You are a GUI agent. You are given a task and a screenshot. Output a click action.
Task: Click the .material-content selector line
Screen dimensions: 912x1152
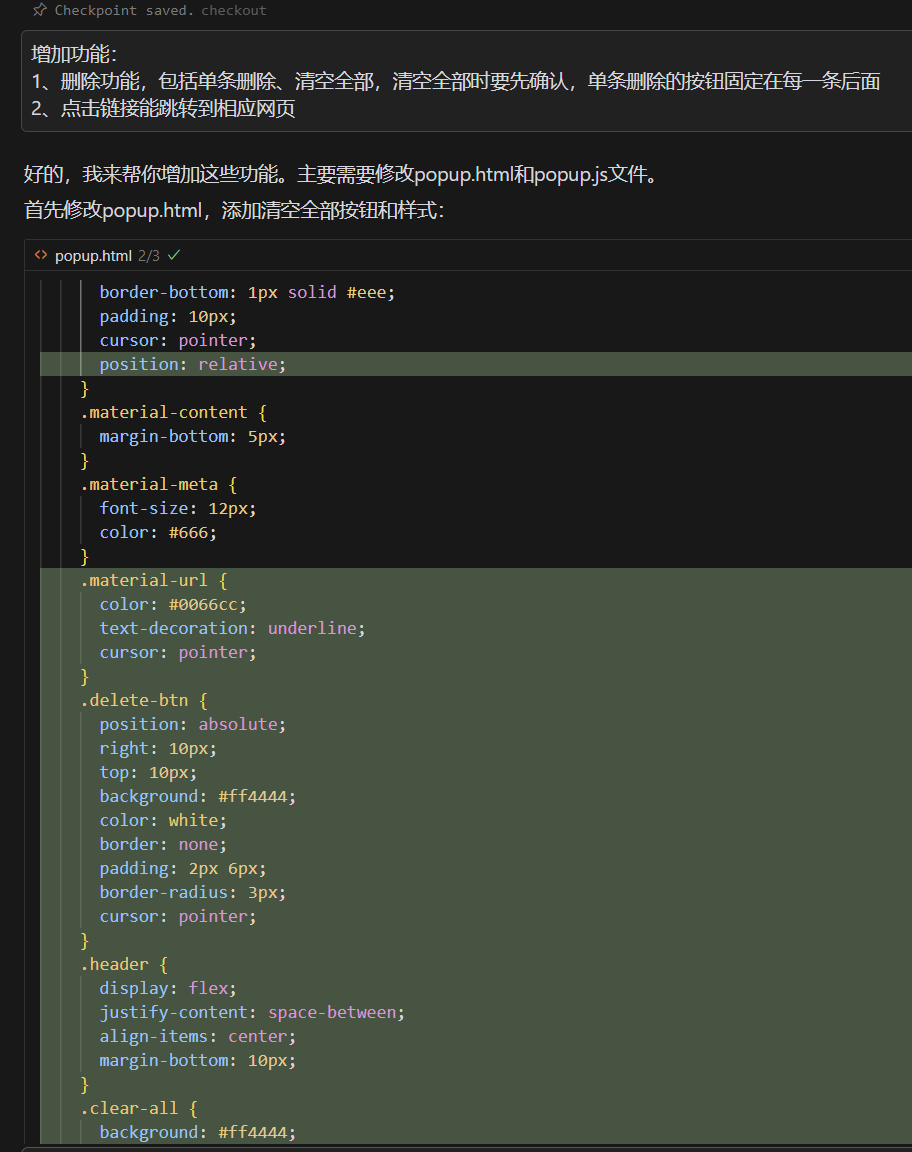[173, 412]
